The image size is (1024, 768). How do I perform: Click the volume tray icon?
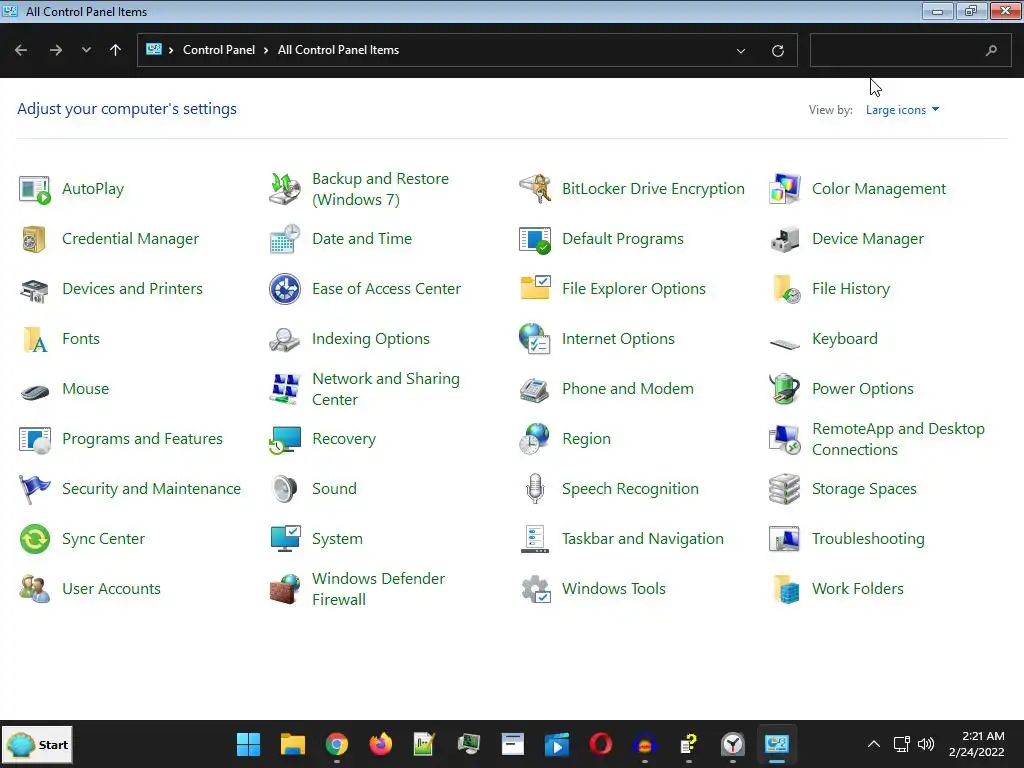[925, 744]
